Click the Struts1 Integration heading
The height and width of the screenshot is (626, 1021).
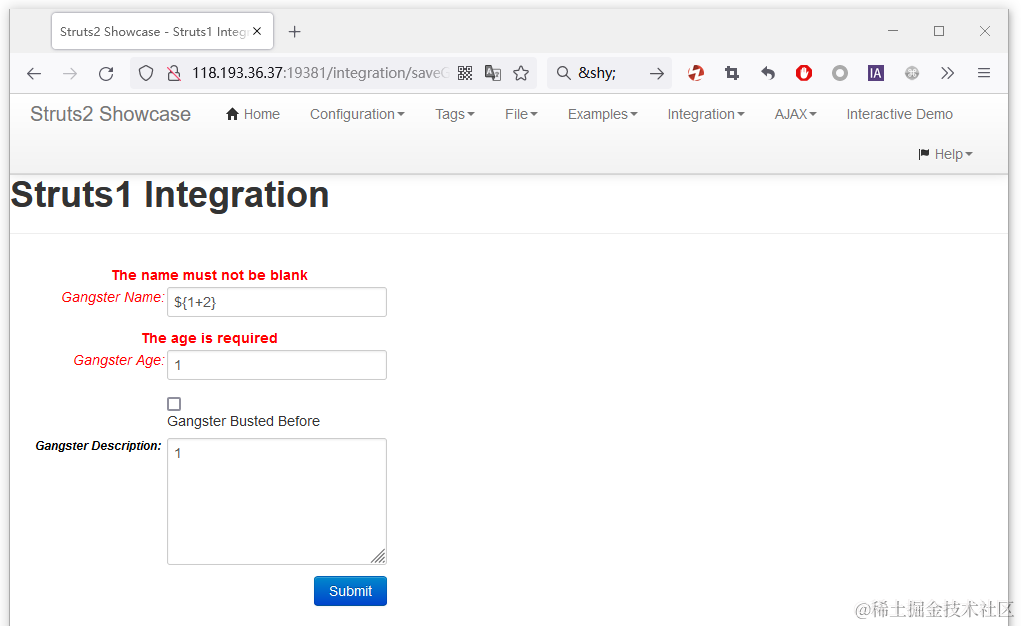[170, 195]
